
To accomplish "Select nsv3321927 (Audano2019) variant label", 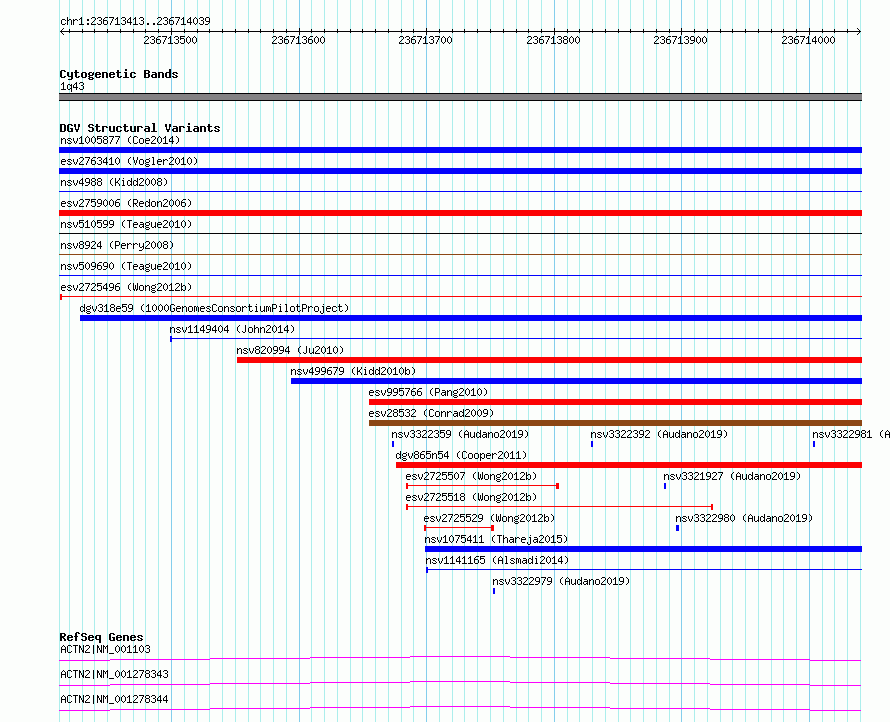I will [x=732, y=476].
